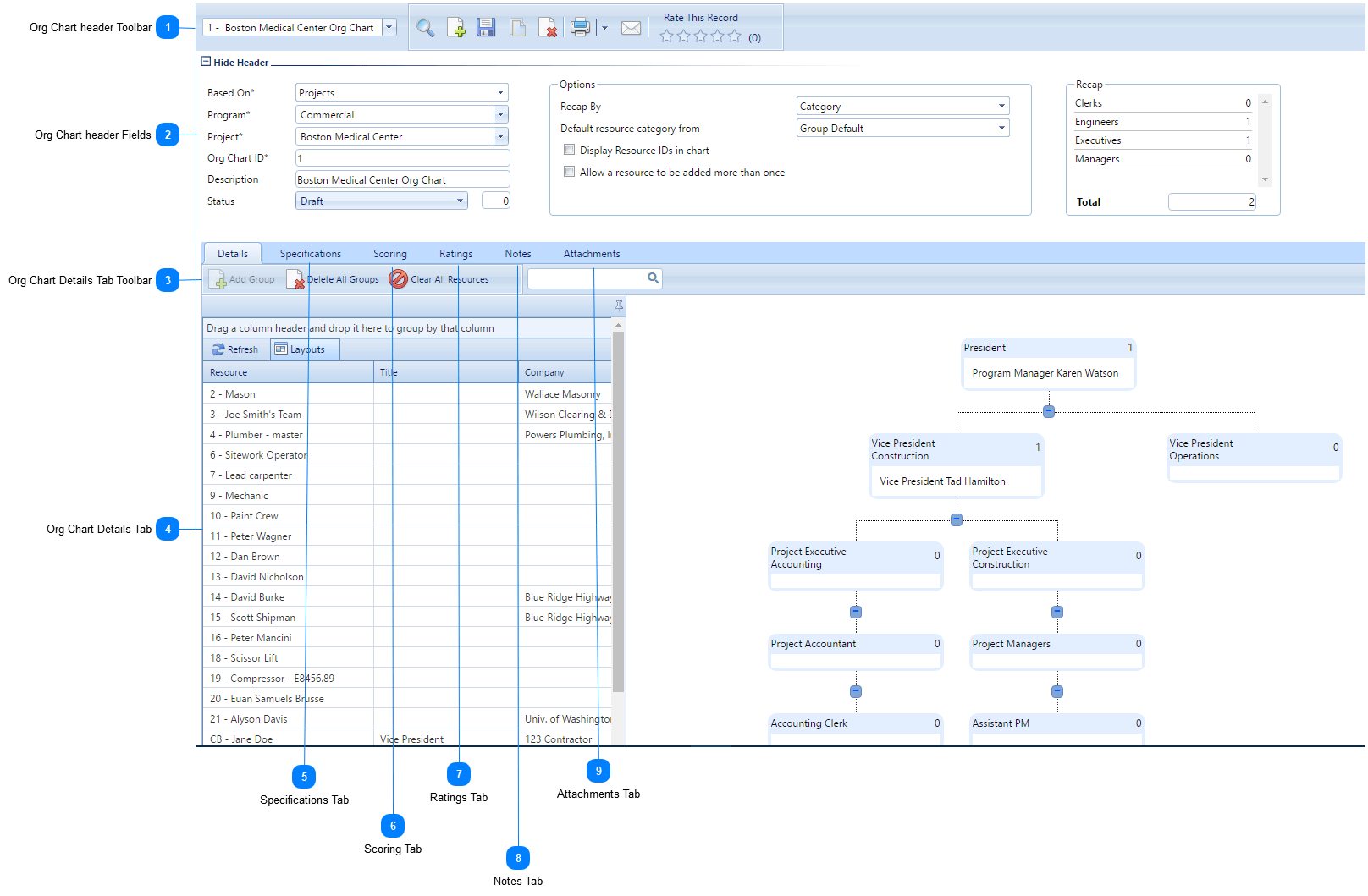
Task: Sort by the Title column header
Action: [x=446, y=372]
